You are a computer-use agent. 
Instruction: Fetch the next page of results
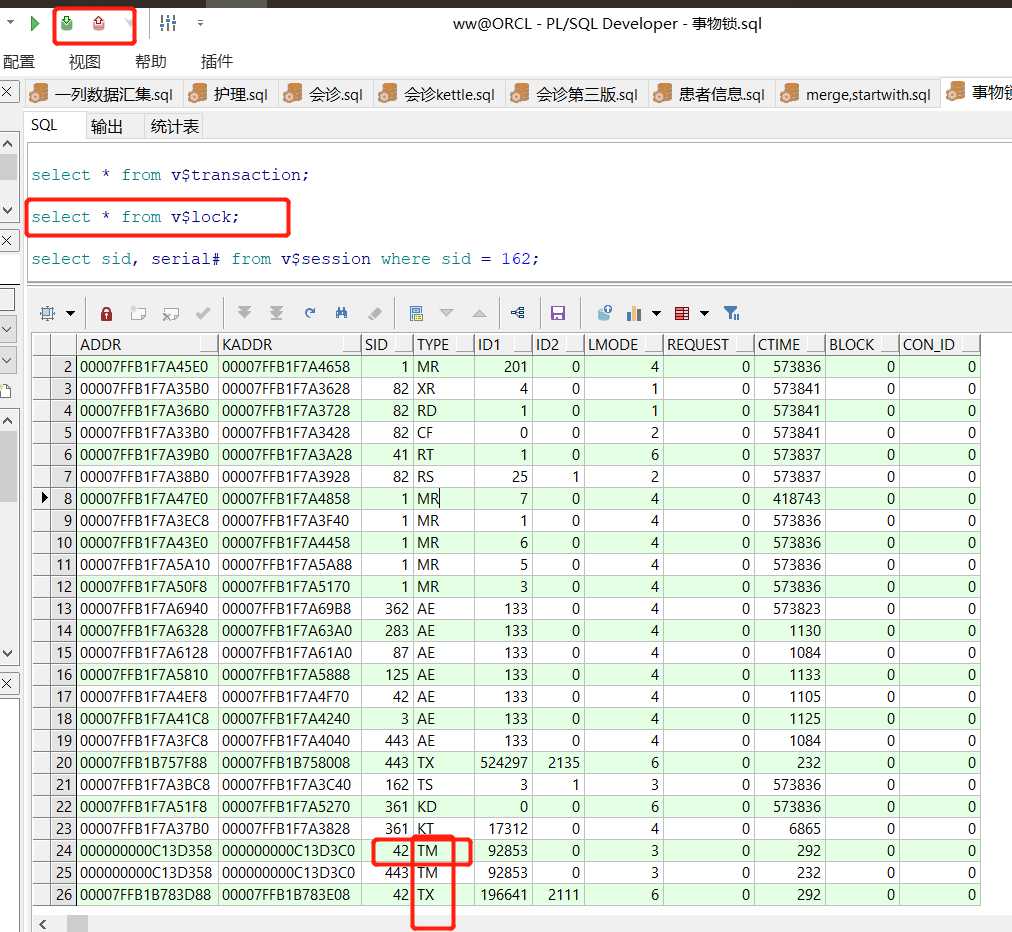coord(245,313)
